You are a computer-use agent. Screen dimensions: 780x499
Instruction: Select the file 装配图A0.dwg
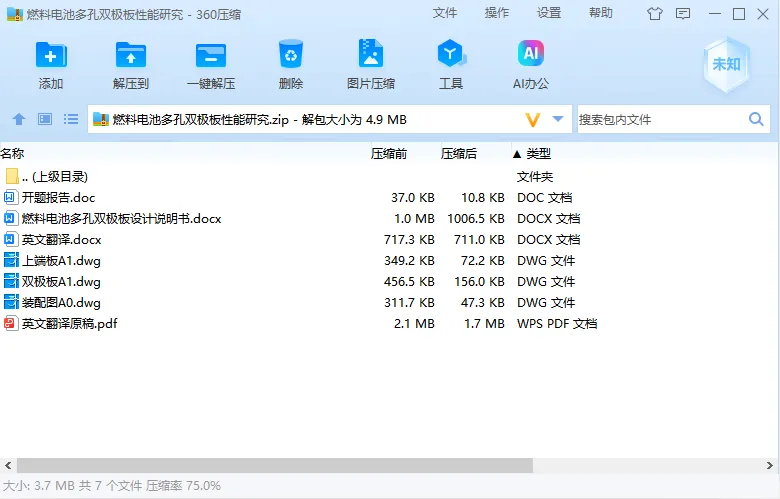(x=61, y=302)
